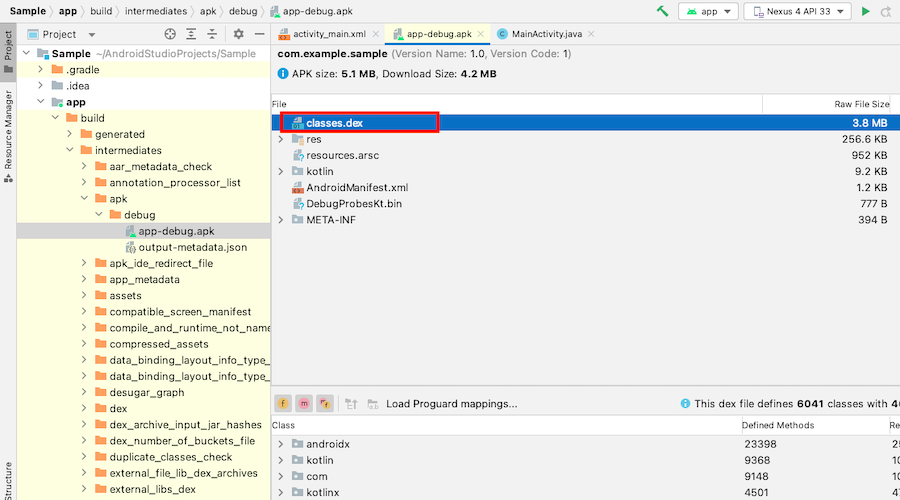Expand the com package in class list
This screenshot has height=500, width=900.
coord(281,476)
